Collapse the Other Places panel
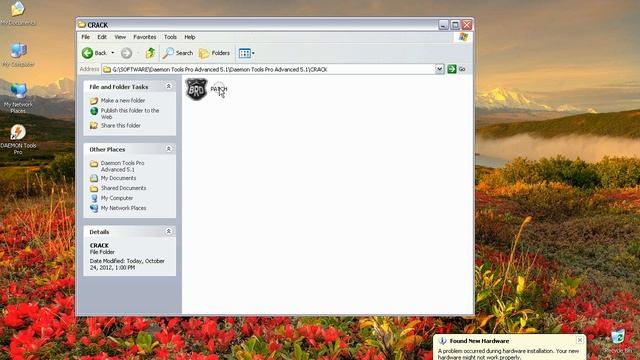This screenshot has height=360, width=640. pyautogui.click(x=169, y=149)
